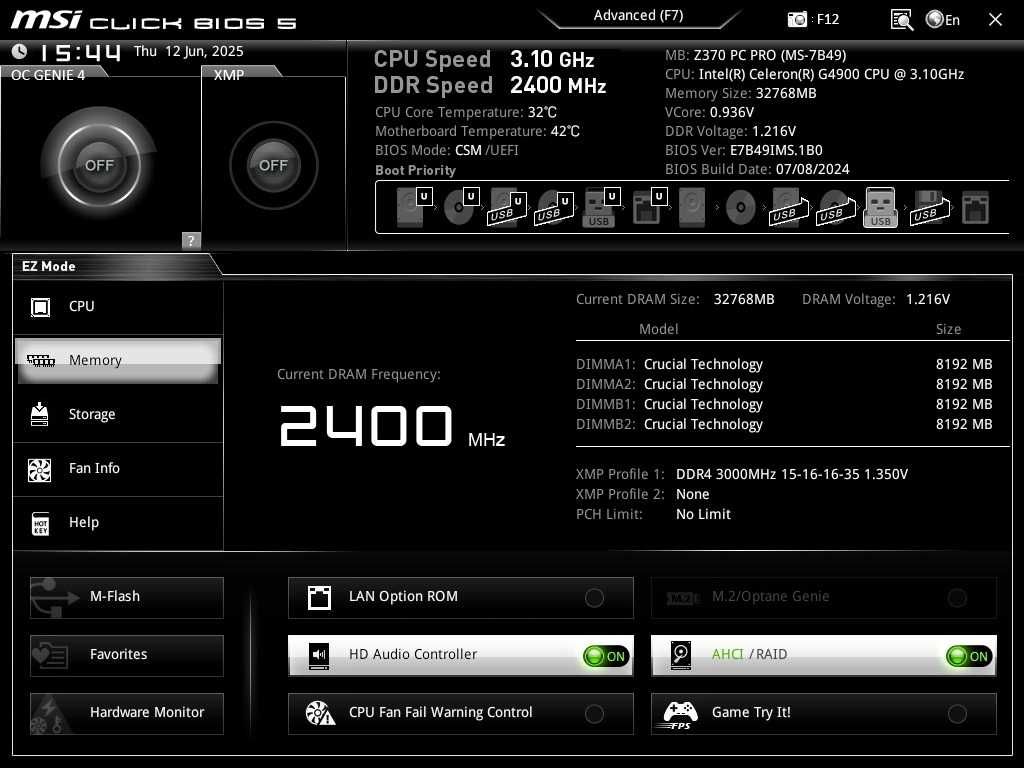
Task: Click the XMP tab label
Action: tap(229, 75)
